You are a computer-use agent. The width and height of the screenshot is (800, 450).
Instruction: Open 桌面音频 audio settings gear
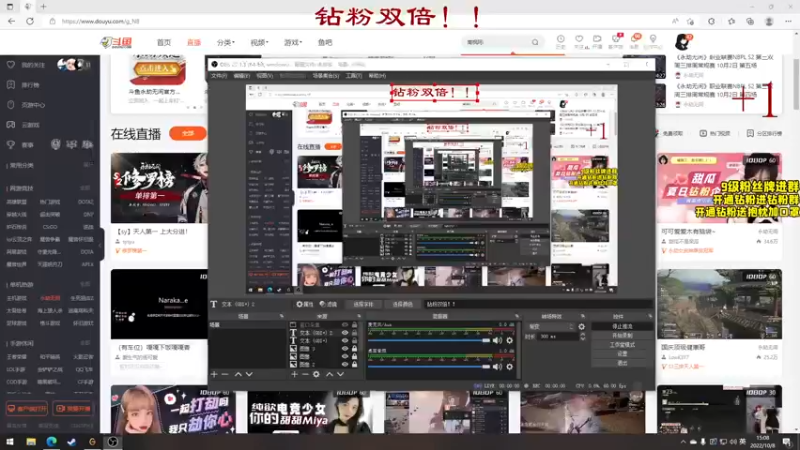509,367
